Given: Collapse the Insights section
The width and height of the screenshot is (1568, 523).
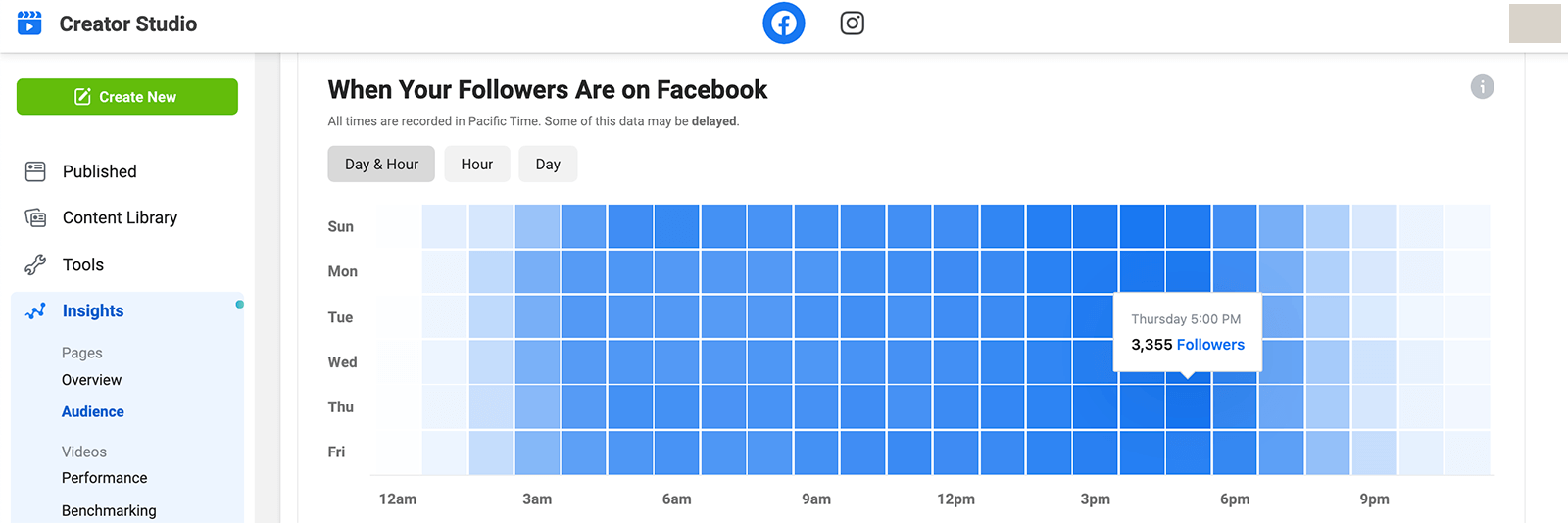Looking at the screenshot, I should point(93,311).
